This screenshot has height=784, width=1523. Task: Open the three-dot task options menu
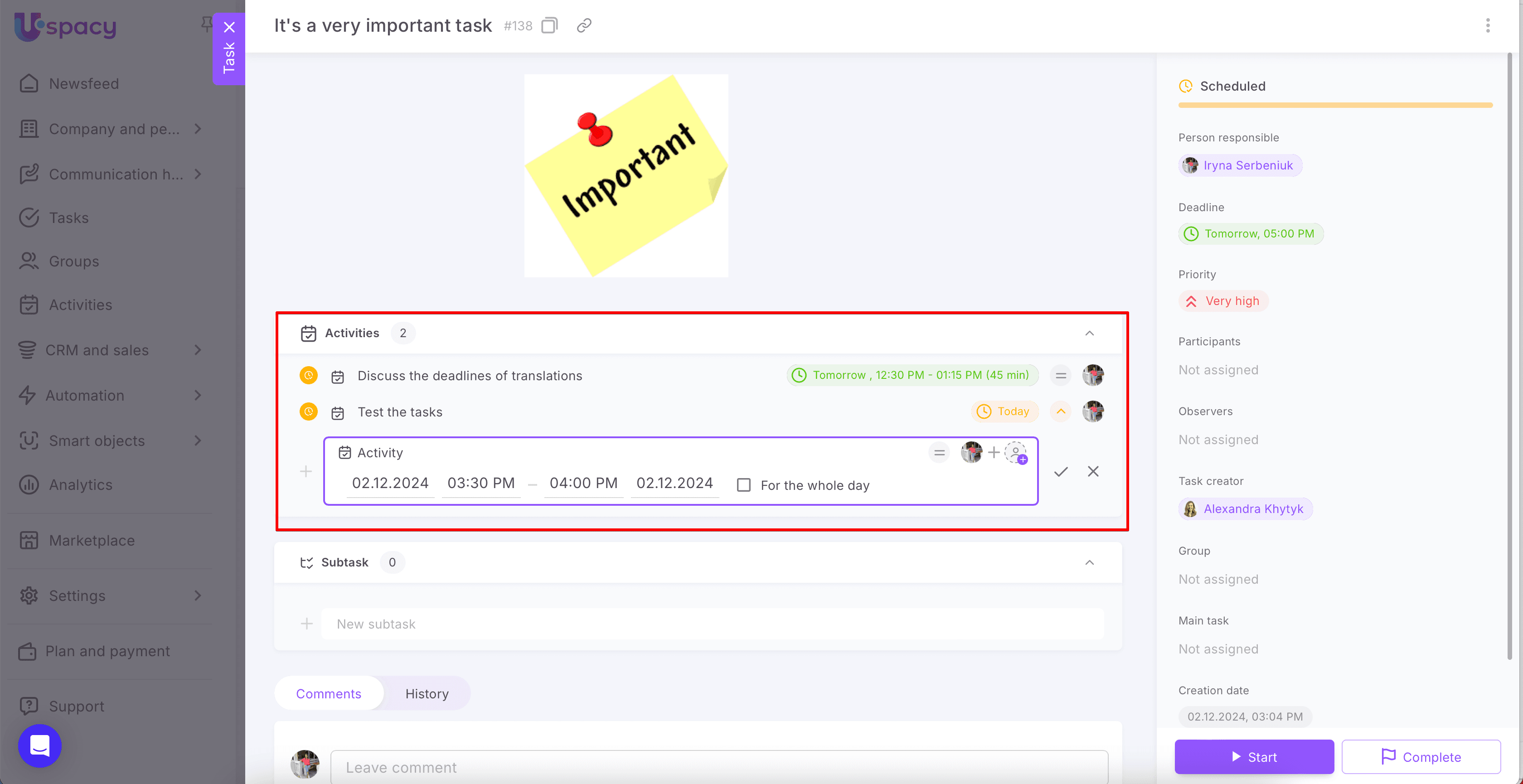click(1488, 25)
